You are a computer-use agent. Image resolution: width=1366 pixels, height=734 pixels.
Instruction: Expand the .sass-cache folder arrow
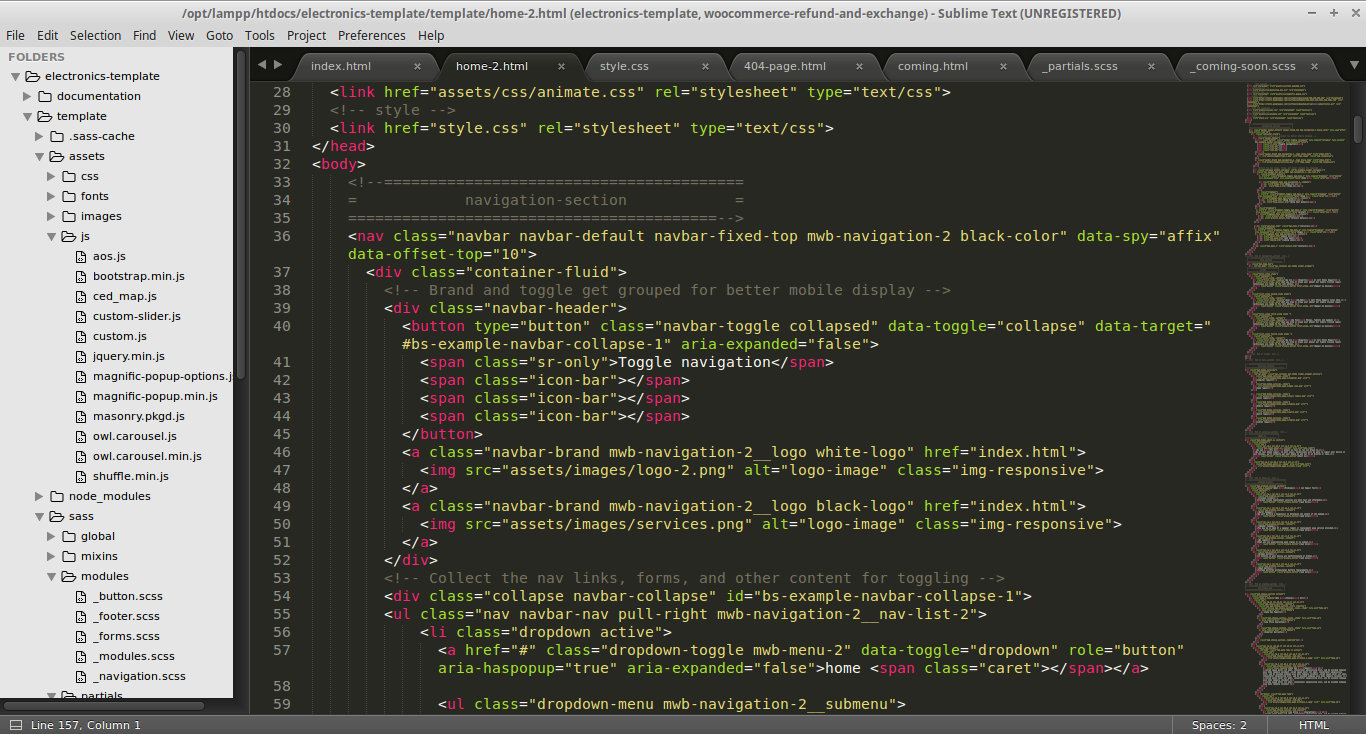[39, 136]
